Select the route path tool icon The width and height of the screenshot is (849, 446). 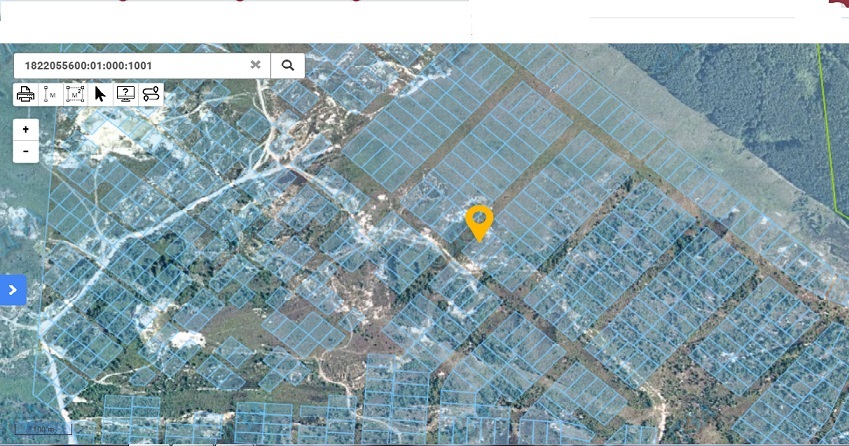[x=151, y=94]
